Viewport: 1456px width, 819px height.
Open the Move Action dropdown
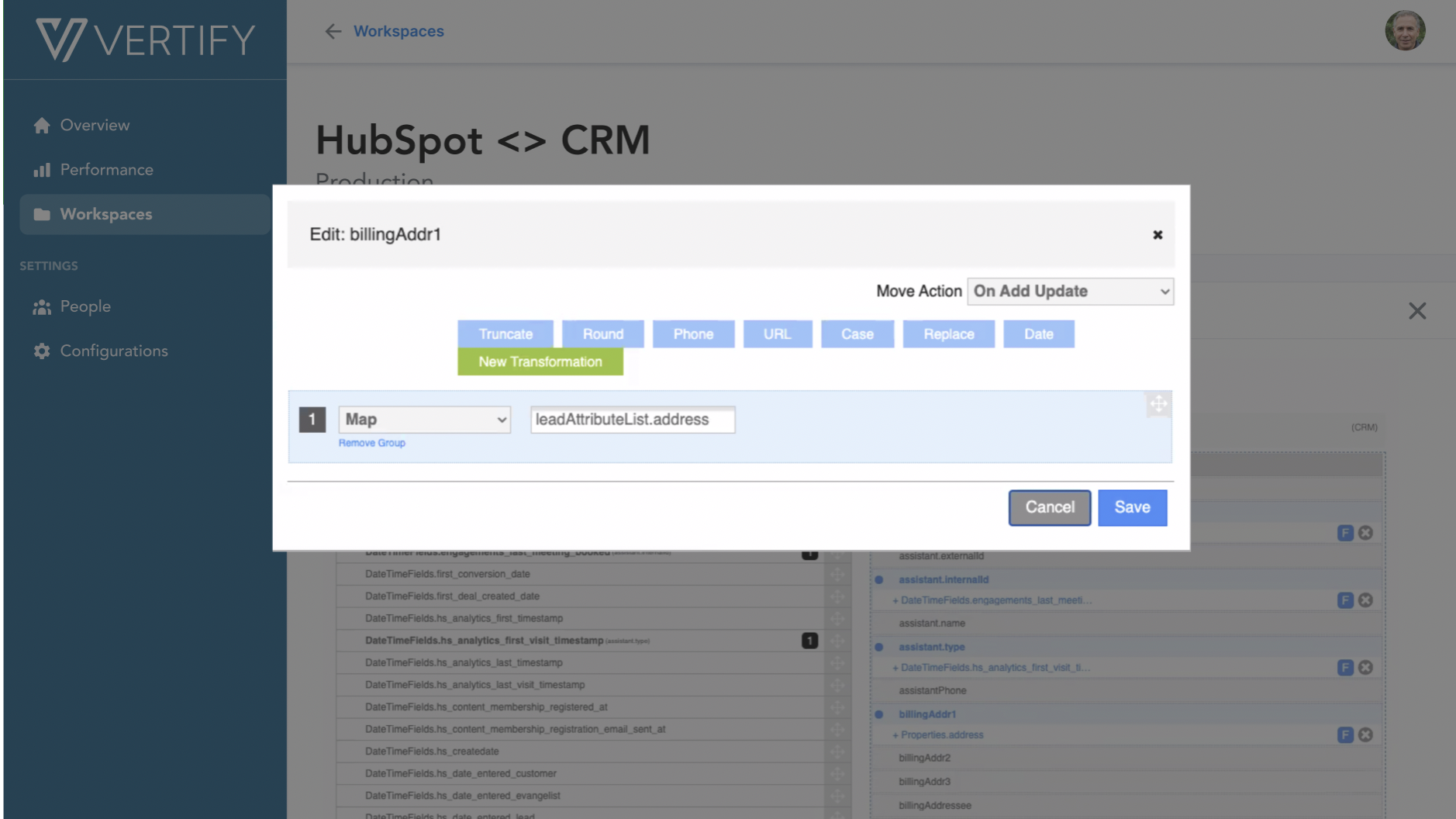point(1070,292)
